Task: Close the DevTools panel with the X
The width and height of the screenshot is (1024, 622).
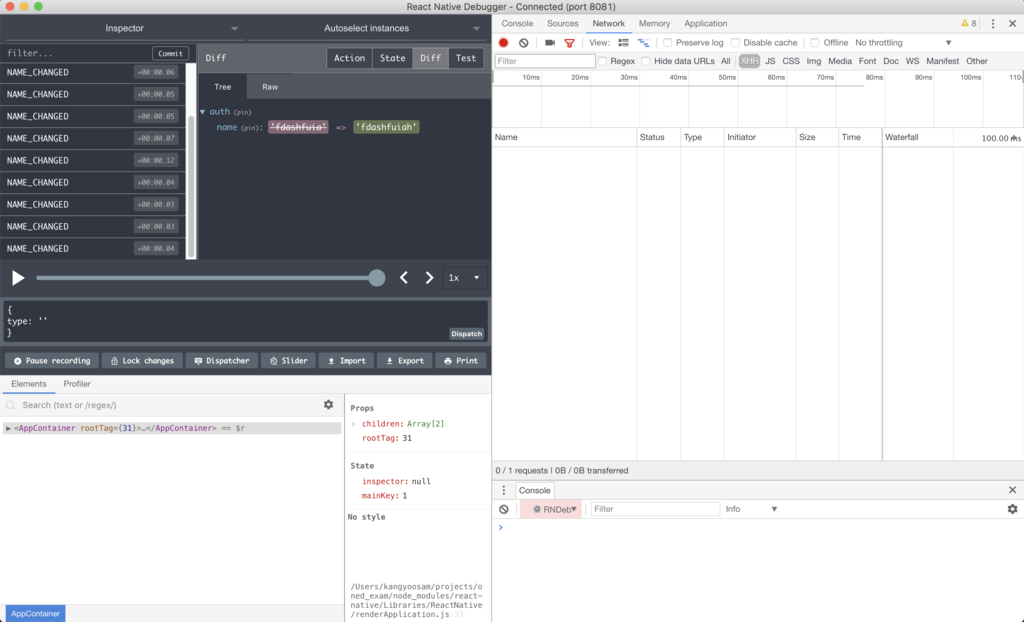Action: tap(1012, 24)
